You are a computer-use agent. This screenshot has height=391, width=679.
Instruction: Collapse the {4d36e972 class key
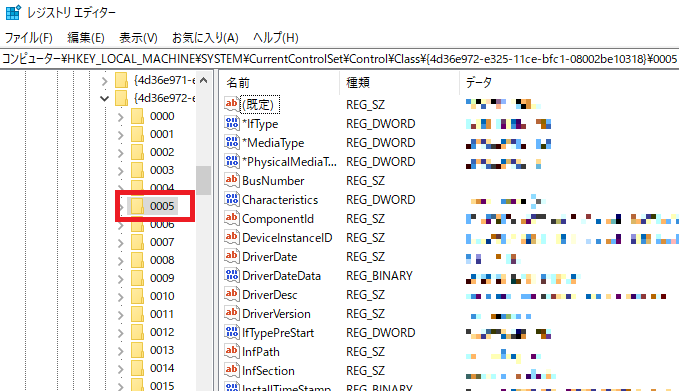[104, 99]
